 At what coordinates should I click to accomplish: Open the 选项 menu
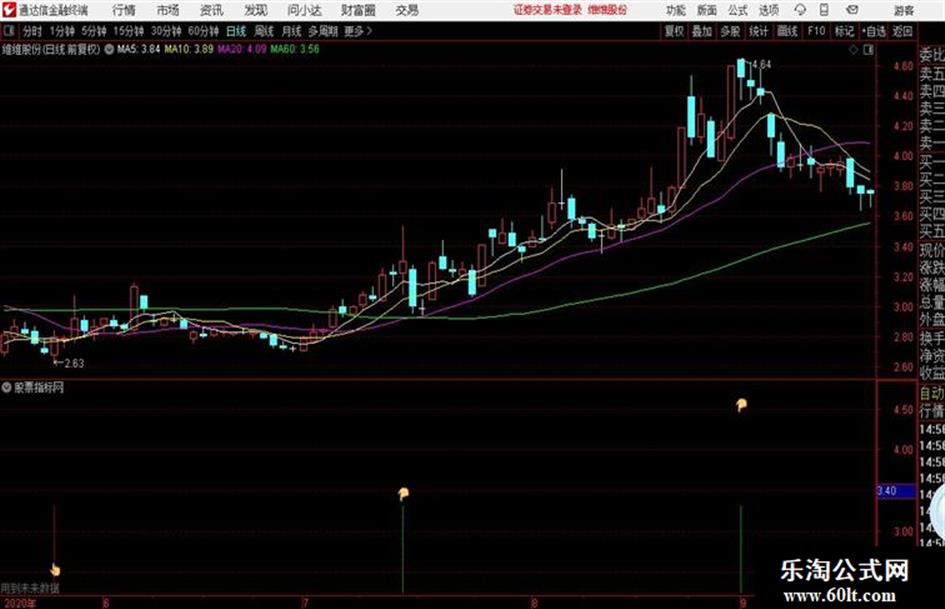point(769,10)
